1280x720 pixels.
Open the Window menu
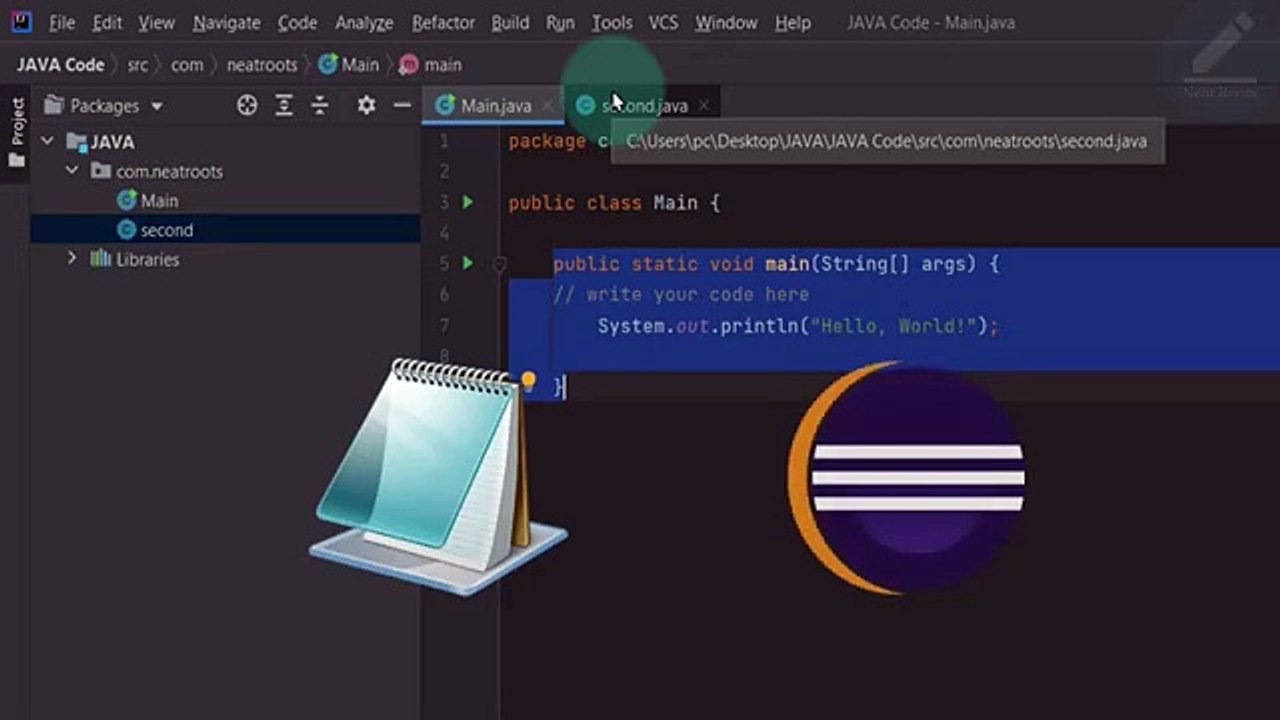pos(726,22)
